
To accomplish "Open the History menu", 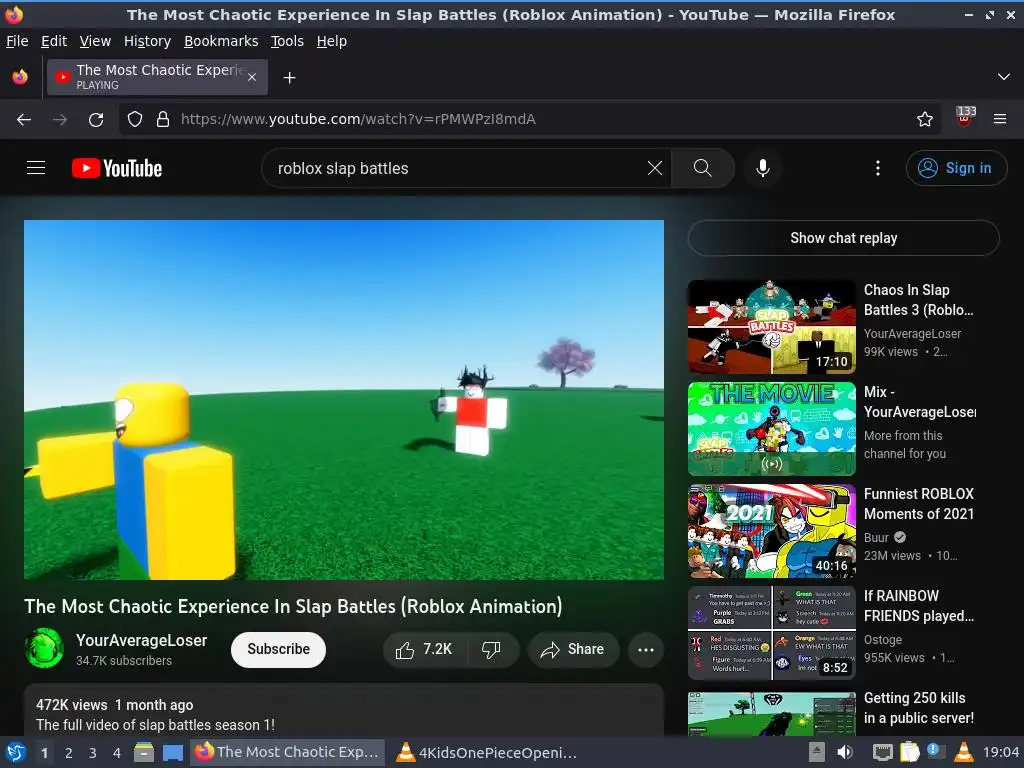I will pyautogui.click(x=147, y=41).
